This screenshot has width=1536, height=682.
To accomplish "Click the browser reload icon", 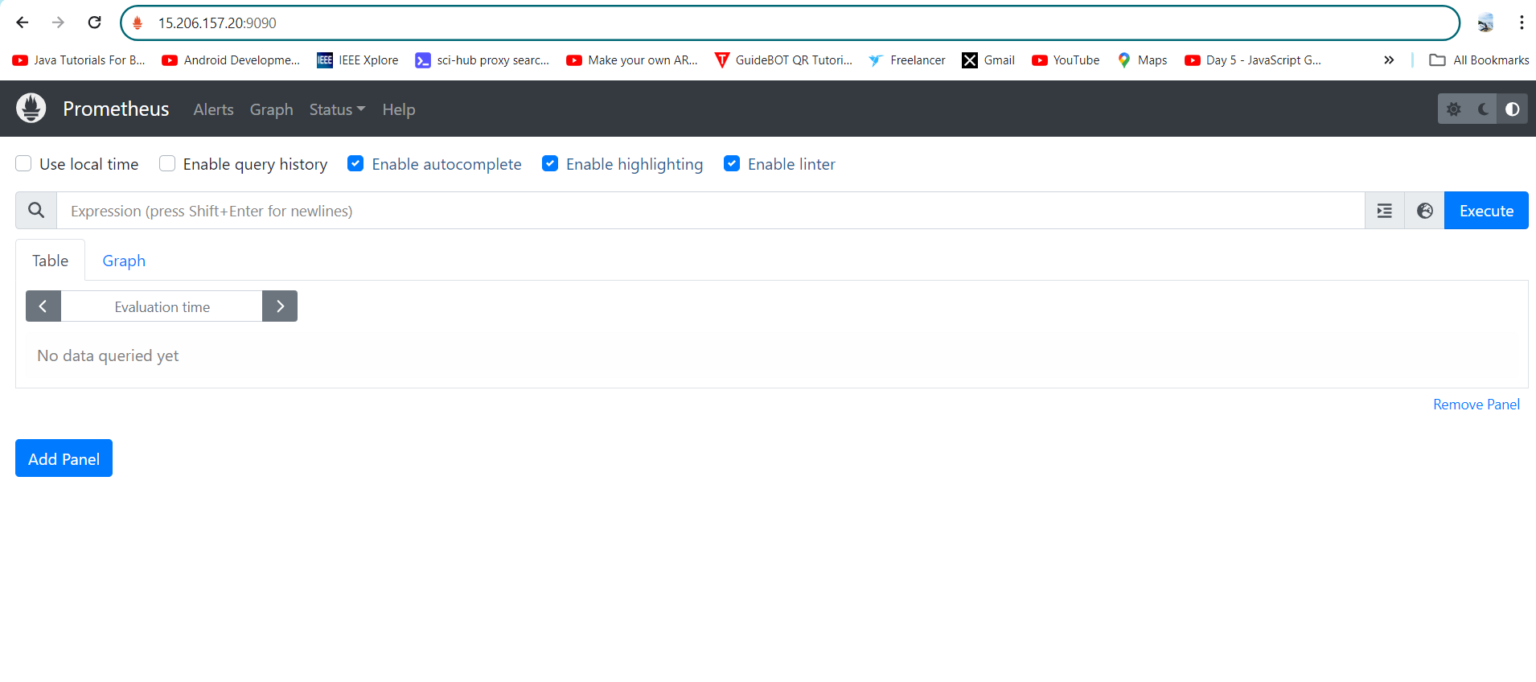I will [x=94, y=22].
